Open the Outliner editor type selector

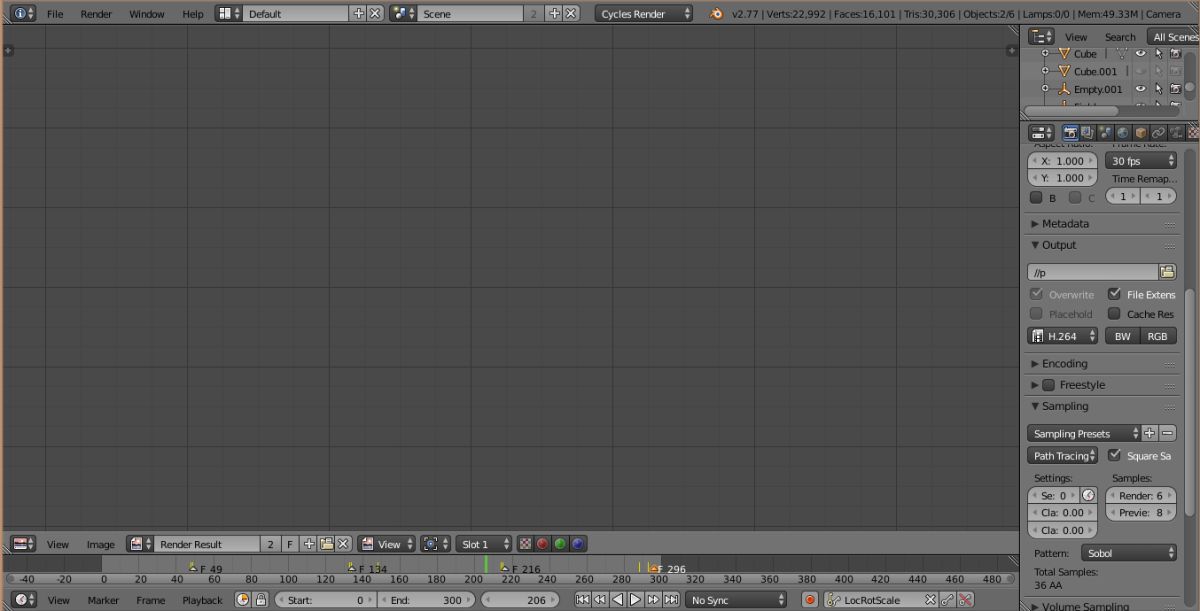tap(1041, 36)
